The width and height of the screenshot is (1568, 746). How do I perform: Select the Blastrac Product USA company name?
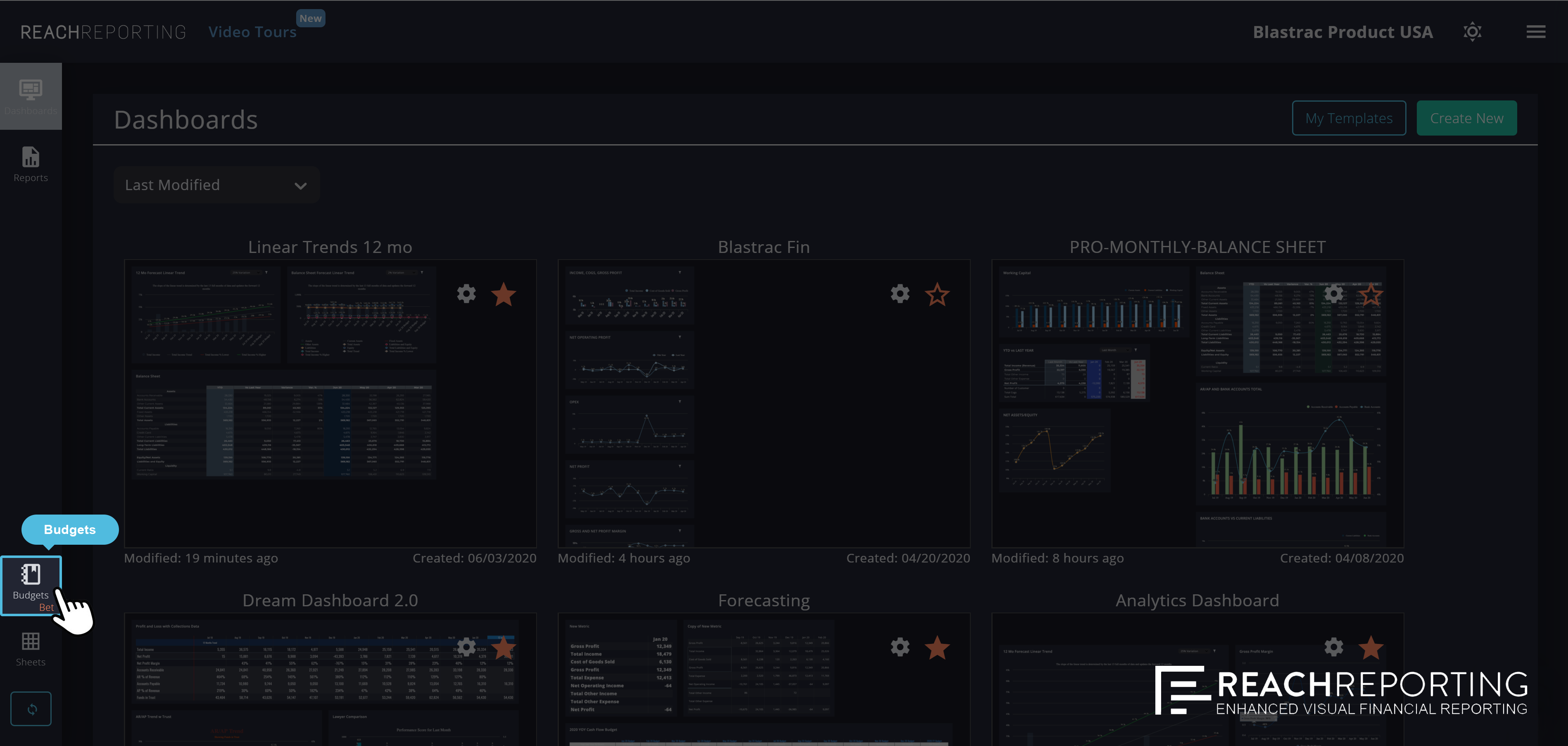[1342, 32]
